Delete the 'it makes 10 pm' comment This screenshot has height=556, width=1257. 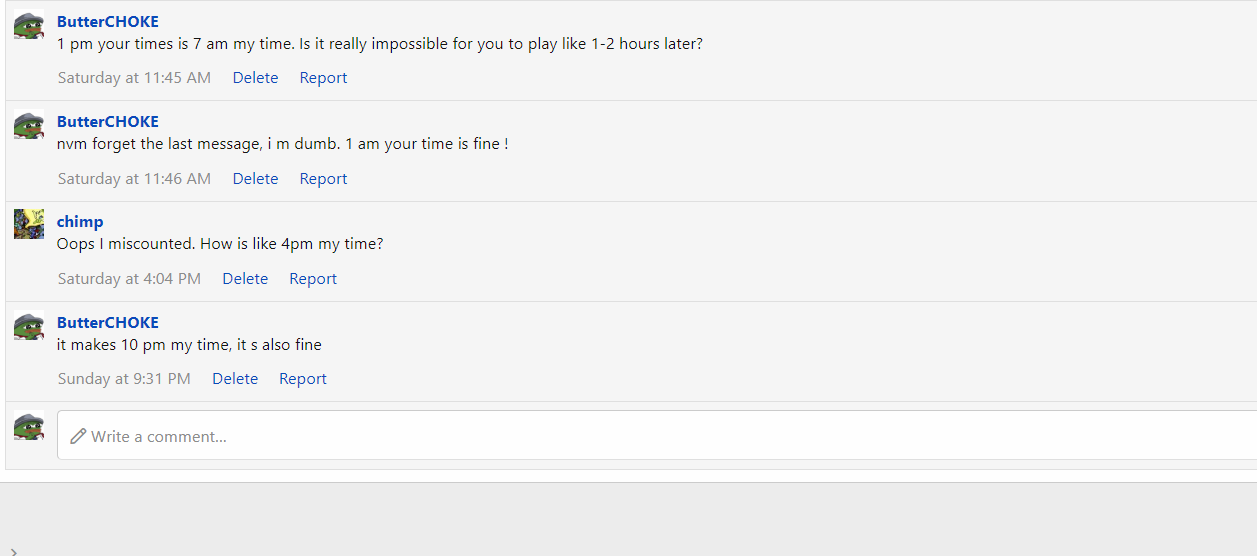coord(235,379)
